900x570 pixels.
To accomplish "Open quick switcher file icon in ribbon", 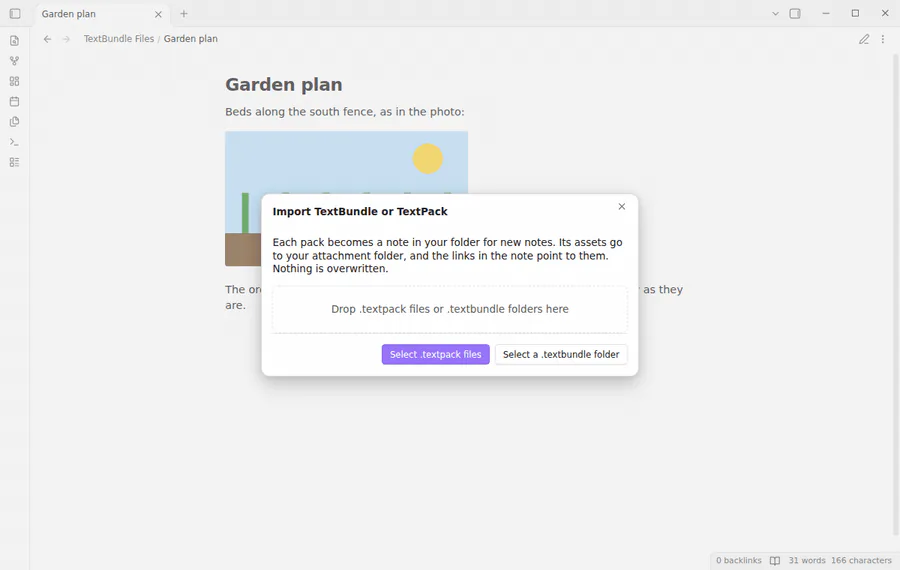I will 14,41.
